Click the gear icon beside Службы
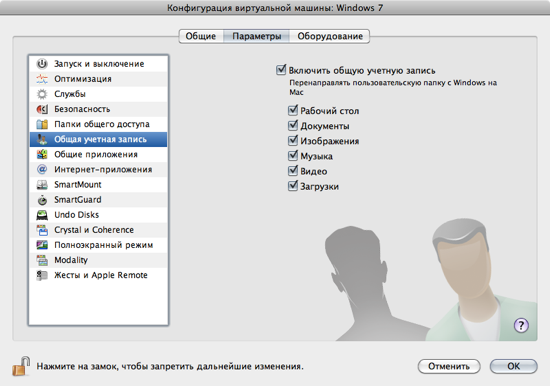Screen dimensions: 550x386 (x=42, y=94)
